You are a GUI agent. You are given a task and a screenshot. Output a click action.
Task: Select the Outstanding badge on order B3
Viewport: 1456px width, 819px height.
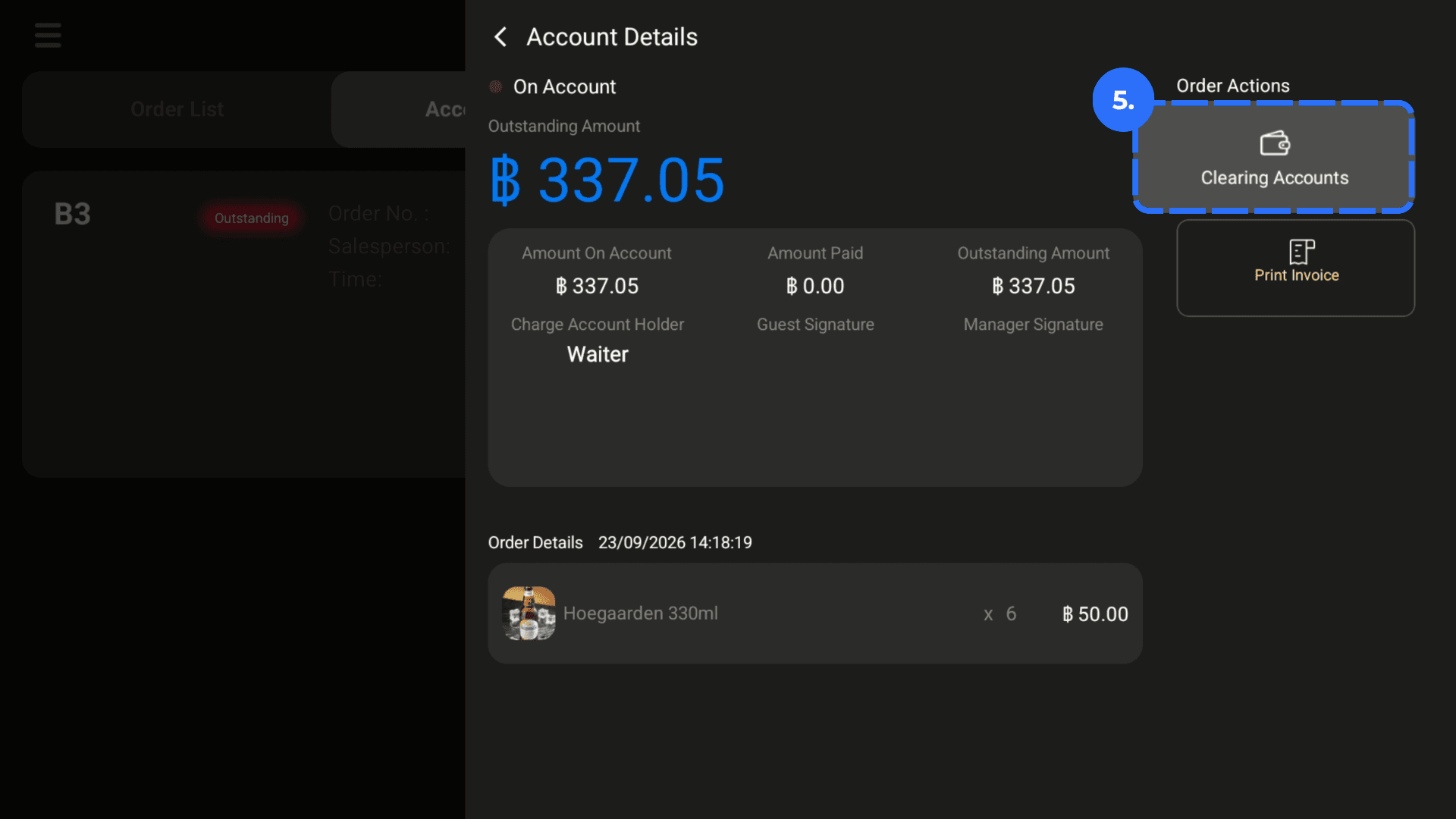252,218
